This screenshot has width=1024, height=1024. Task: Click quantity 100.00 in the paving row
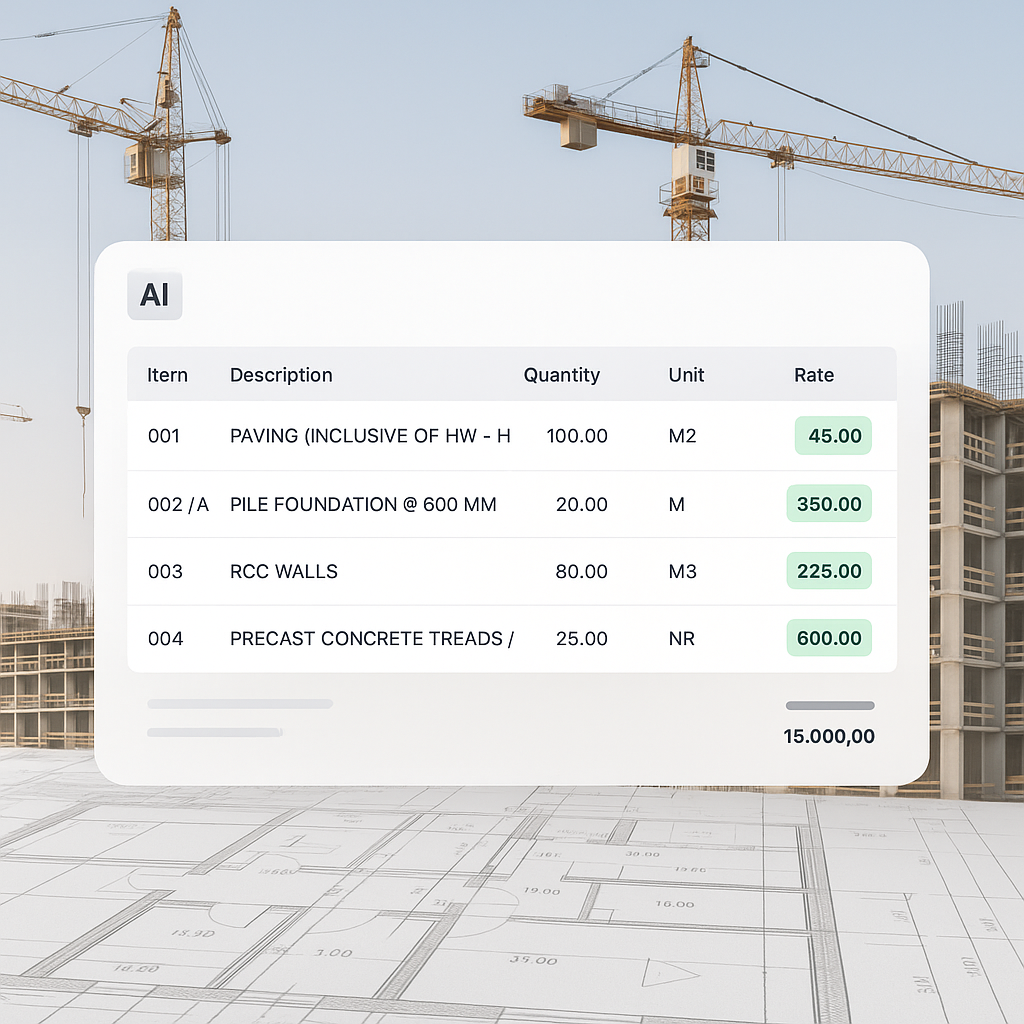click(577, 436)
